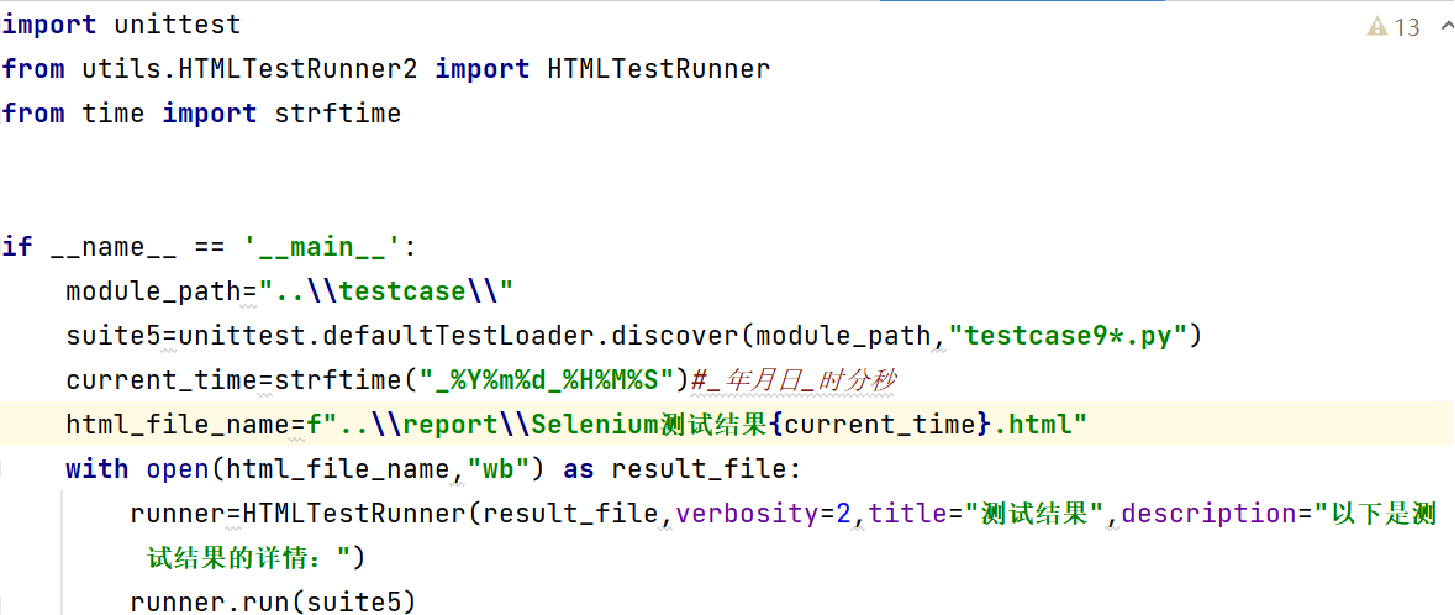
Task: Click the yellow warning triangle icon
Action: click(1378, 27)
